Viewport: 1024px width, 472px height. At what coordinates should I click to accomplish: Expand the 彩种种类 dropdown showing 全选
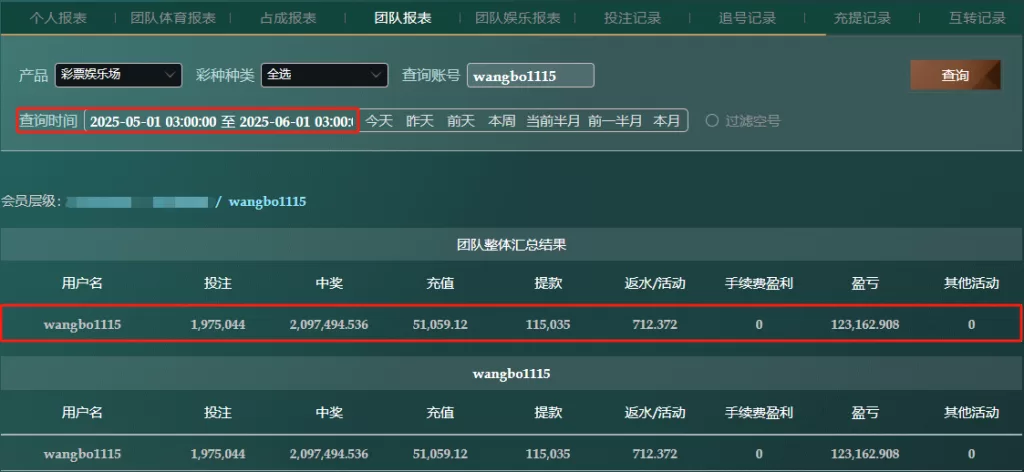325,75
